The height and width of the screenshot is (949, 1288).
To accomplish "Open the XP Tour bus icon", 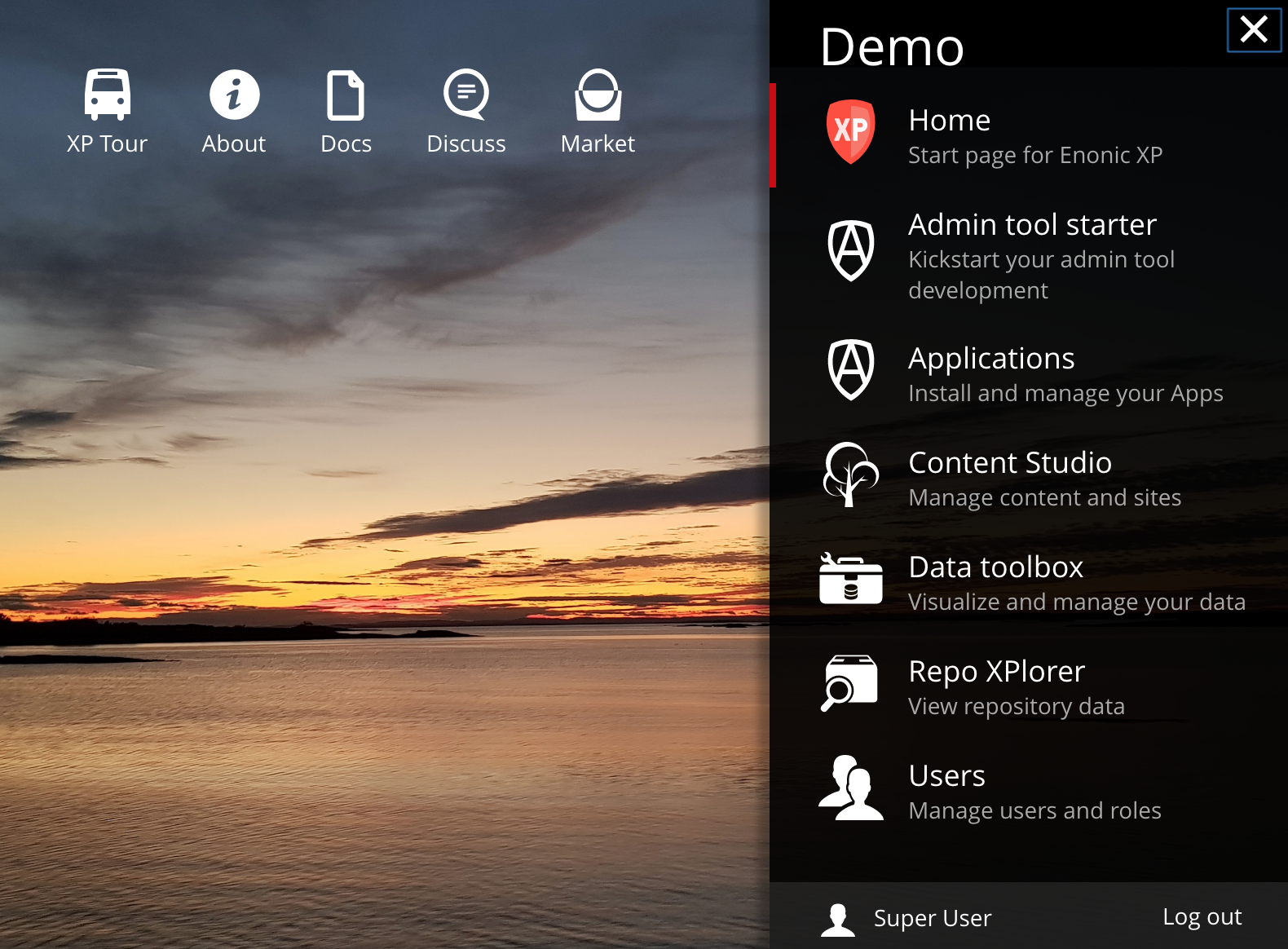I will pos(108,95).
